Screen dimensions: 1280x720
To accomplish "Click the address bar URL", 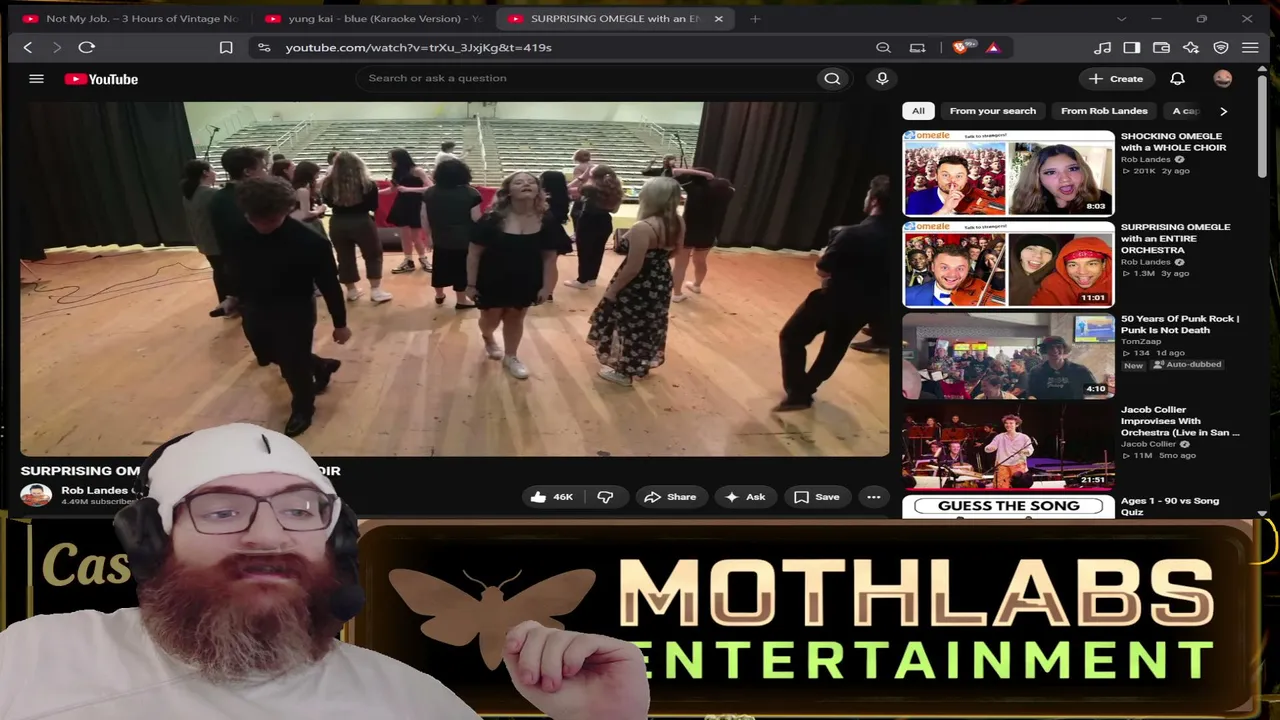I will 418,47.
